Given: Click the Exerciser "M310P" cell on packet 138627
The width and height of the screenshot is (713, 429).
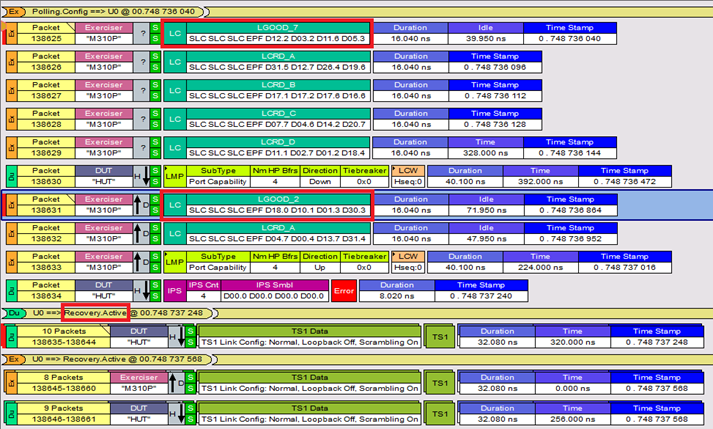Looking at the screenshot, I should click(x=104, y=91).
